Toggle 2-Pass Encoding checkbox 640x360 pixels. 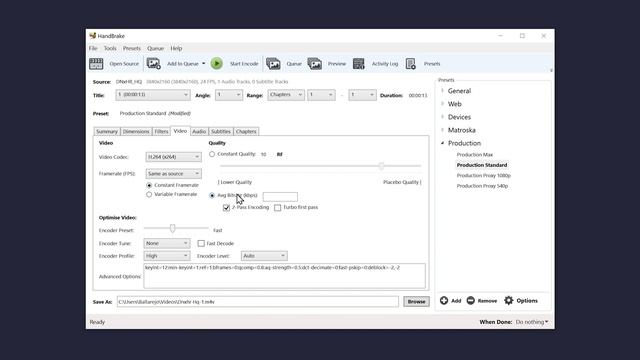click(227, 208)
